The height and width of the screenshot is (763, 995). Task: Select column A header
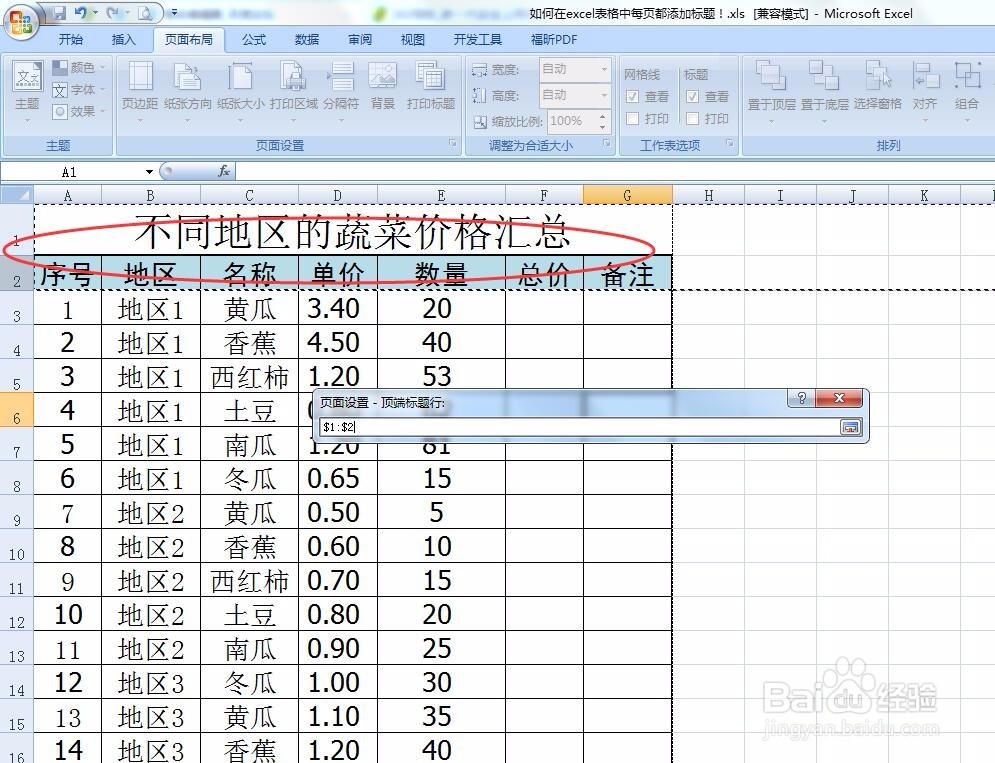tap(67, 195)
